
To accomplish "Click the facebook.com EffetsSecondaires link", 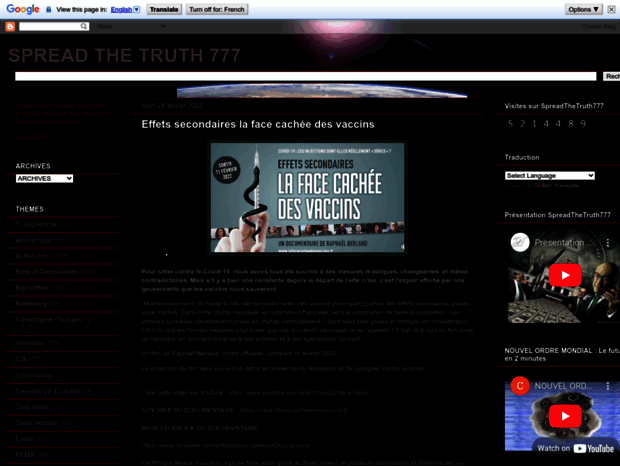I will click(x=225, y=445).
